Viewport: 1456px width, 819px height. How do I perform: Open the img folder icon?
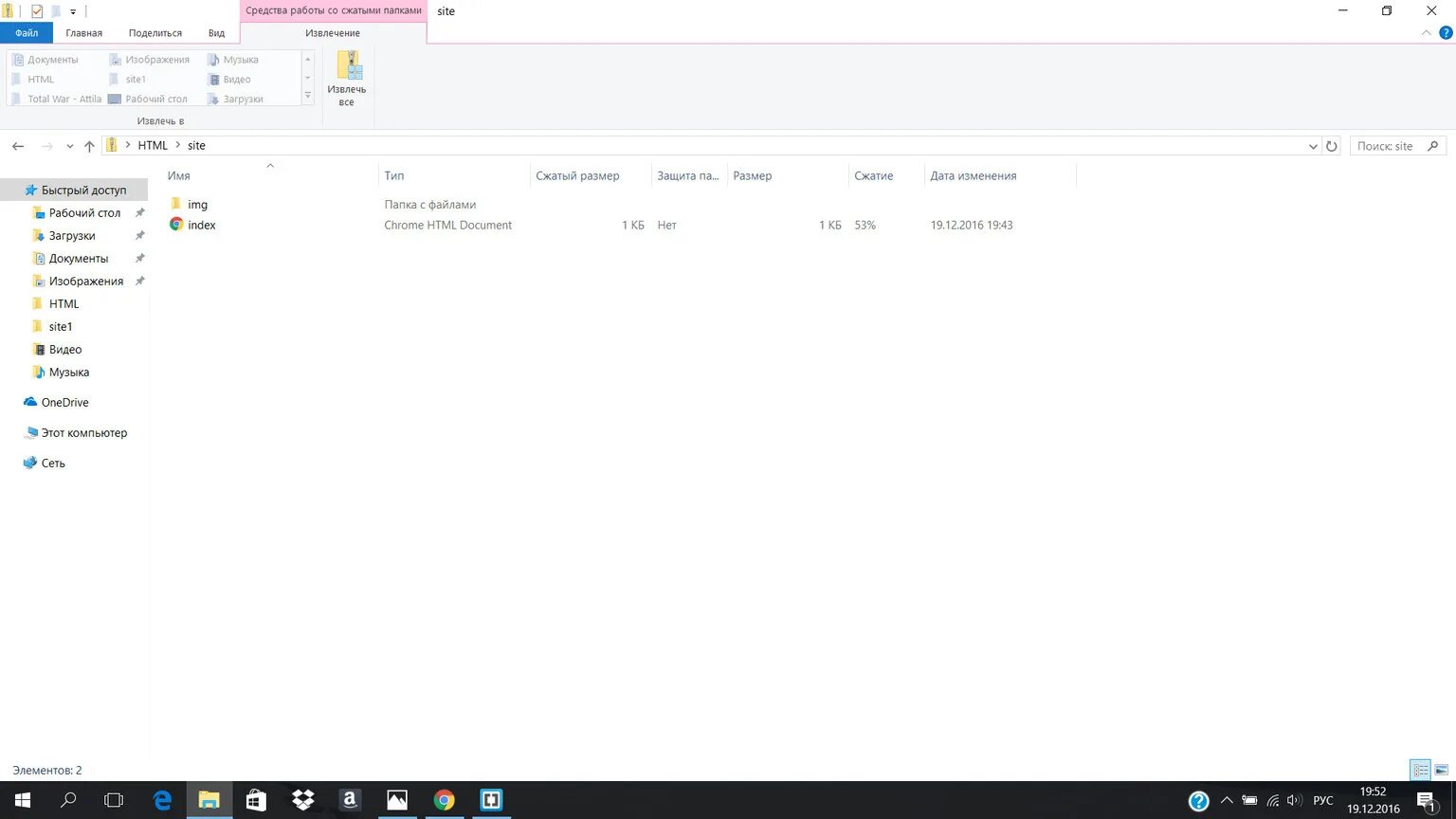pos(176,204)
